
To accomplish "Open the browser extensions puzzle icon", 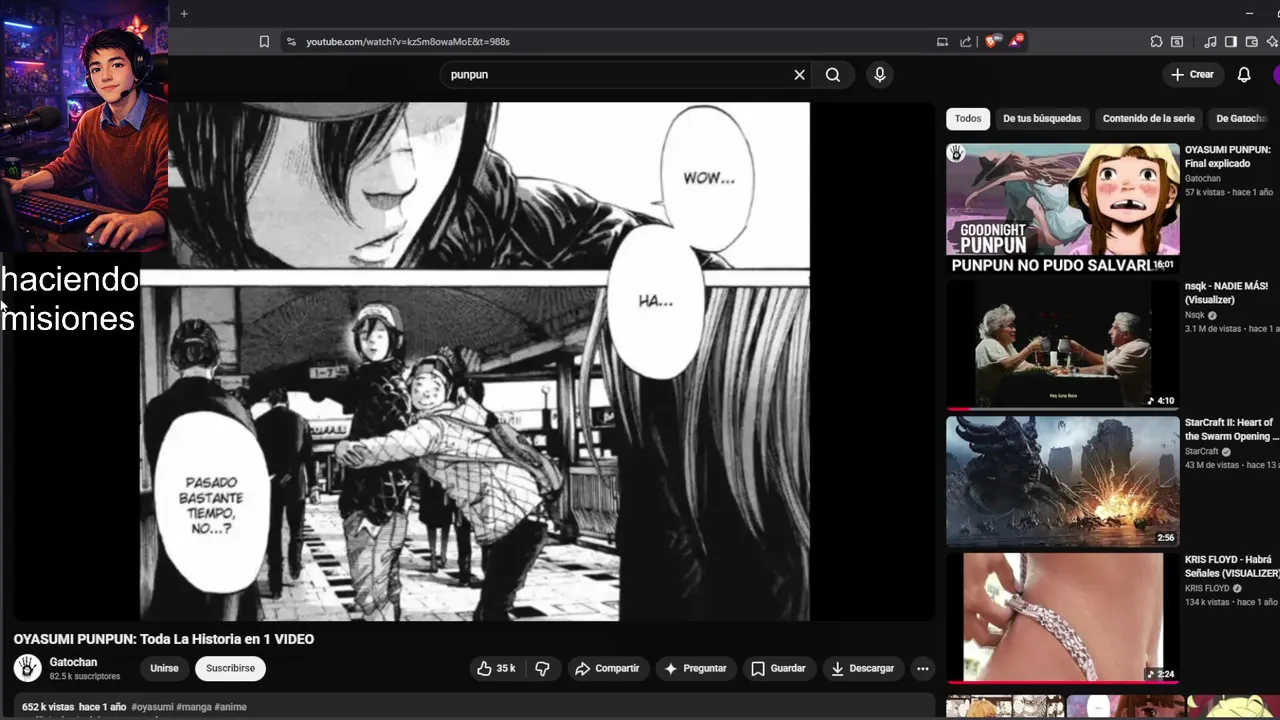I will (x=1157, y=42).
